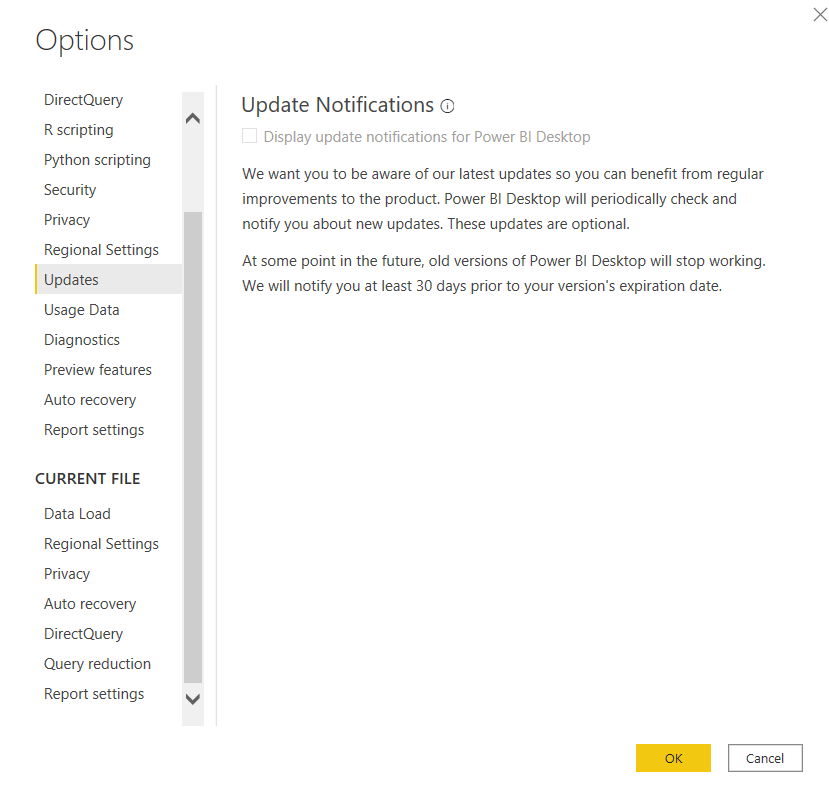Click the sidebar scroll up arrow
Image resolution: width=829 pixels, height=793 pixels.
[193, 118]
